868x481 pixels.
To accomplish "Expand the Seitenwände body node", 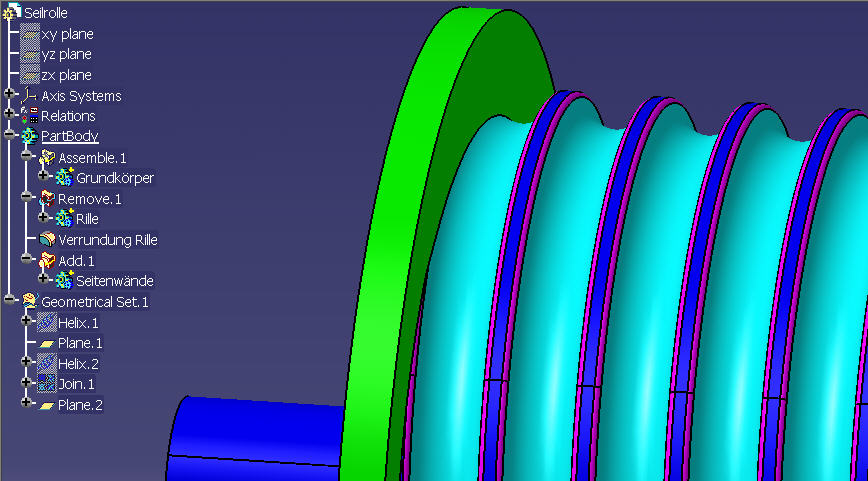I will point(43,279).
